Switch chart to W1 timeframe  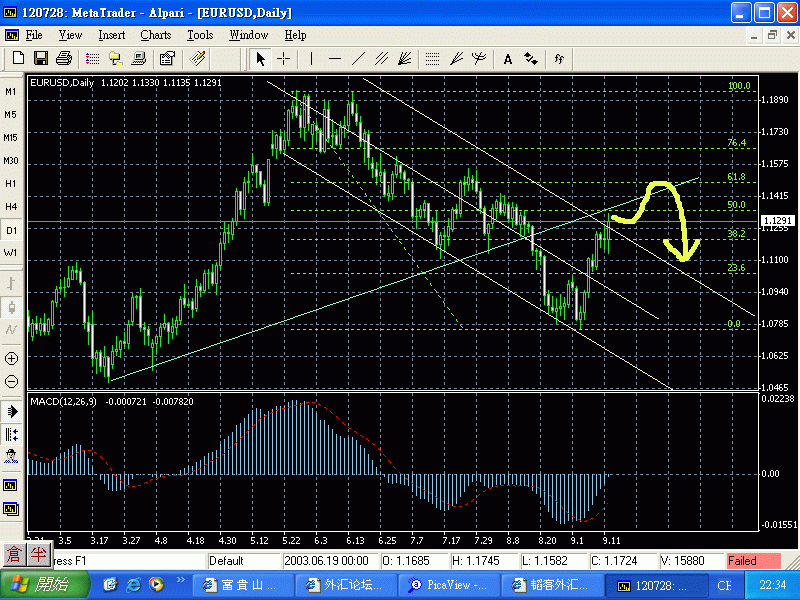click(x=11, y=253)
